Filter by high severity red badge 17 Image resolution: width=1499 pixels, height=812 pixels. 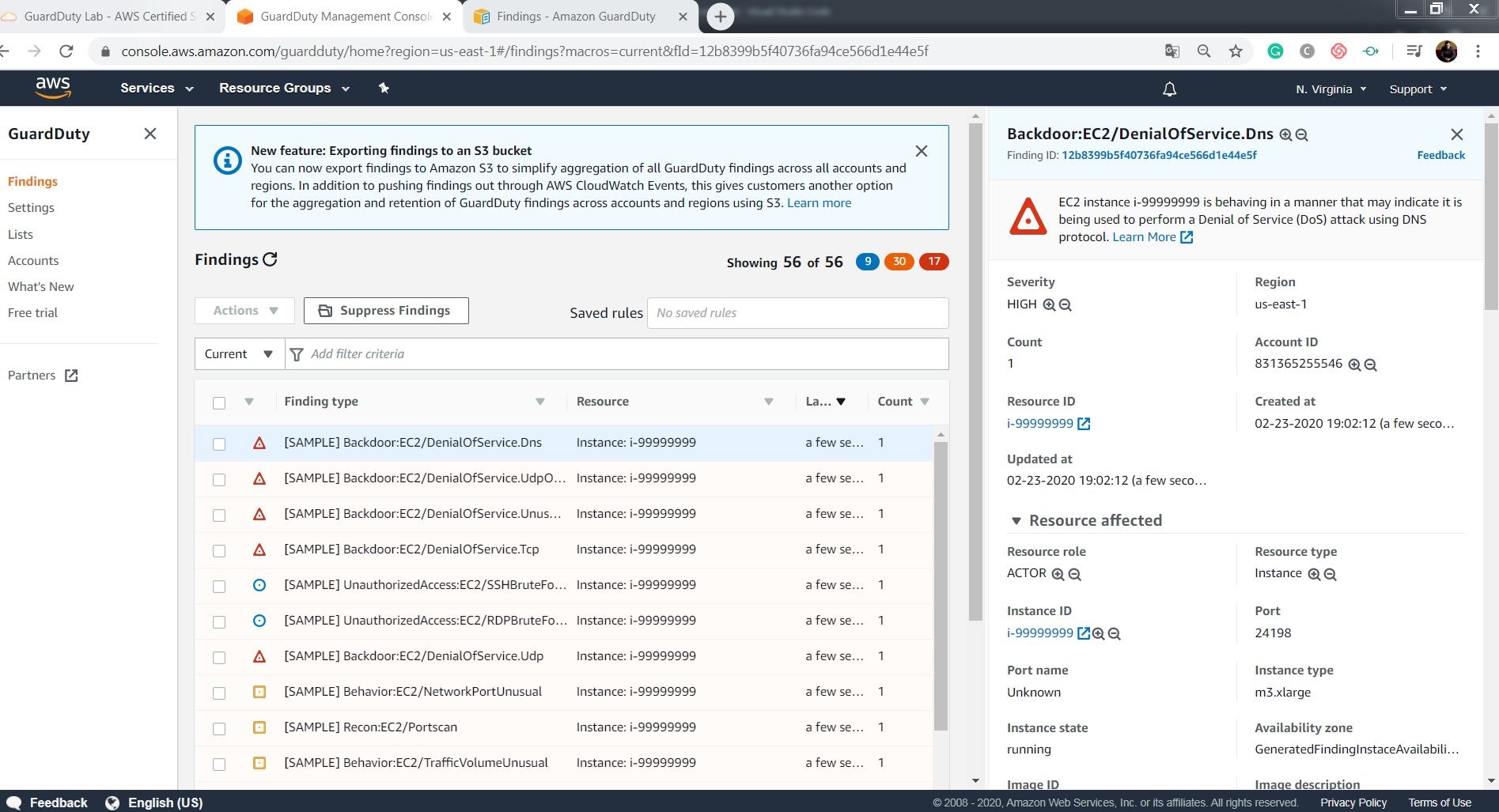(934, 262)
